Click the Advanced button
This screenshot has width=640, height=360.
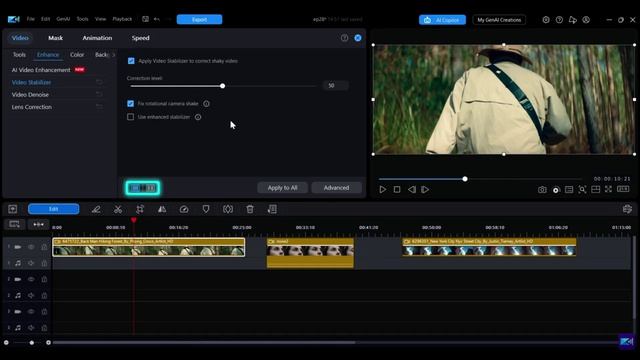[336, 188]
